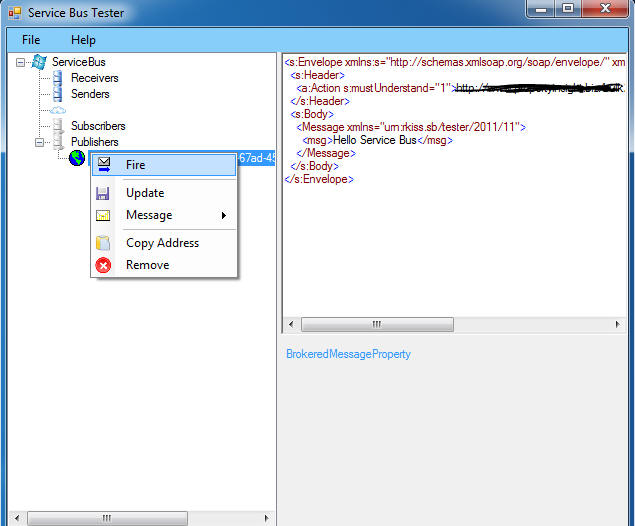The width and height of the screenshot is (635, 526).
Task: Choose Update from the context menu
Action: pyautogui.click(x=164, y=193)
